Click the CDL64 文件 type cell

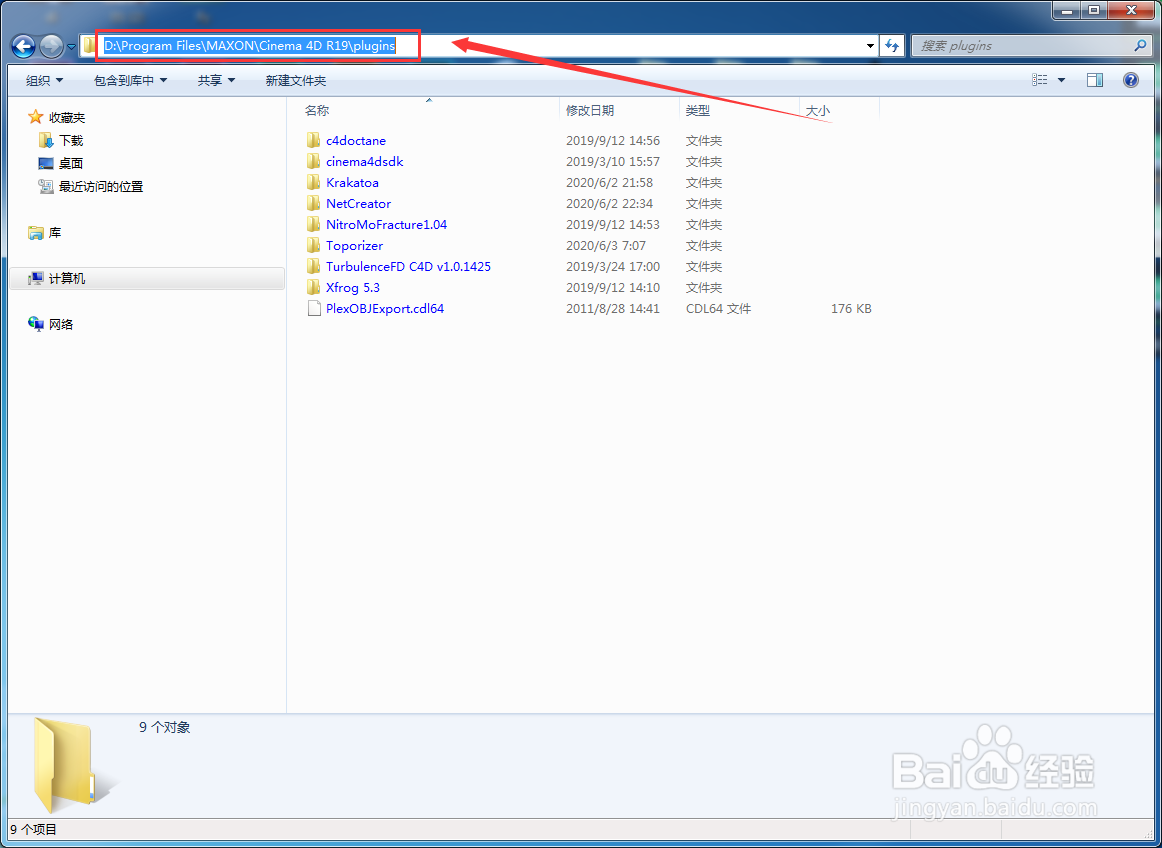click(718, 308)
